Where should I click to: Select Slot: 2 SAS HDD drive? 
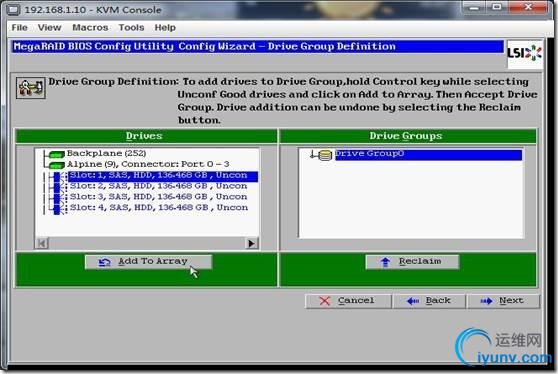coord(158,186)
